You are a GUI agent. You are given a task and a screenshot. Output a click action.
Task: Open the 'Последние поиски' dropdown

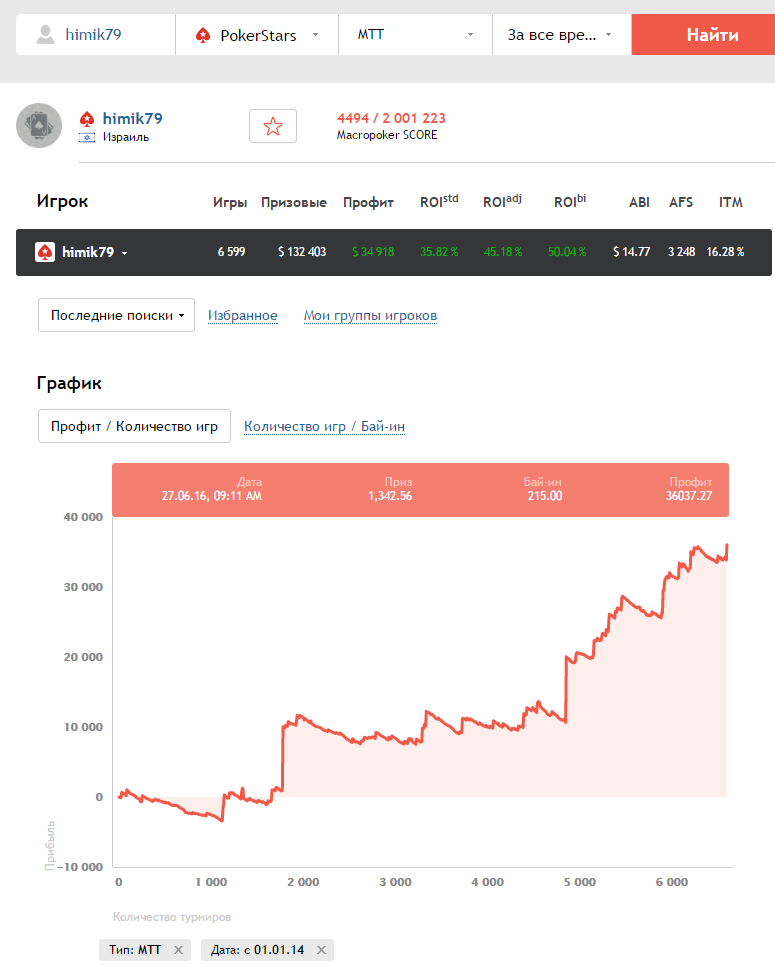click(116, 315)
